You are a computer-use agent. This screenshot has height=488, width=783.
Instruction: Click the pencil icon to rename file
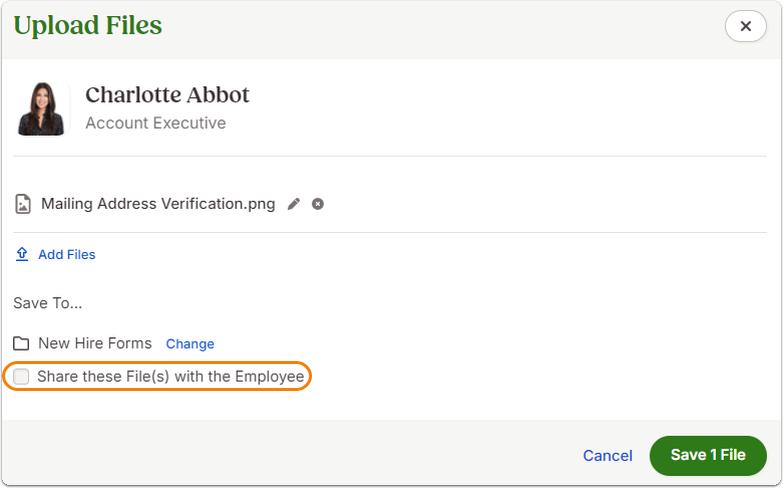pyautogui.click(x=294, y=204)
